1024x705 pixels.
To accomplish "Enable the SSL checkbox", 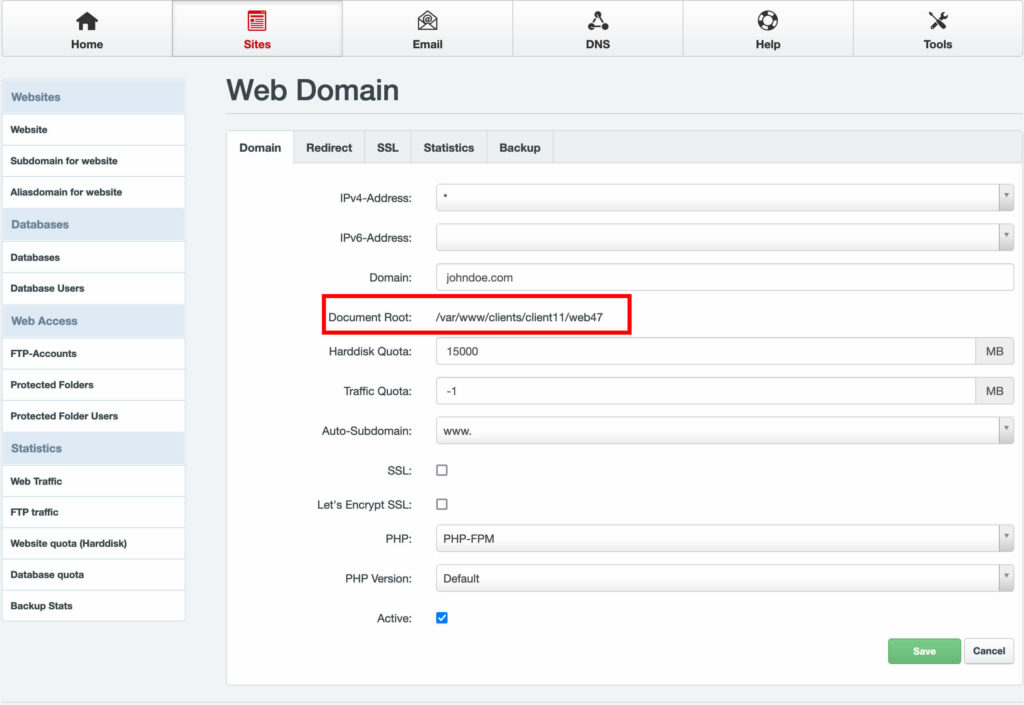I will point(441,469).
